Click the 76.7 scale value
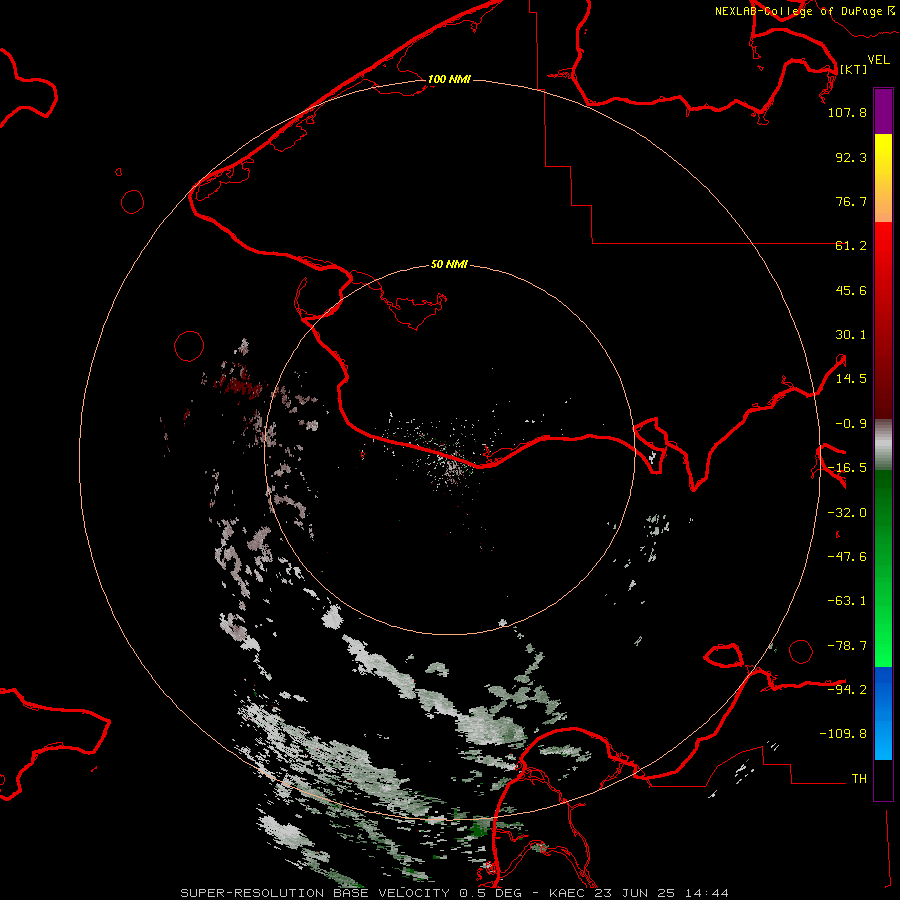The width and height of the screenshot is (900, 900). pyautogui.click(x=851, y=201)
